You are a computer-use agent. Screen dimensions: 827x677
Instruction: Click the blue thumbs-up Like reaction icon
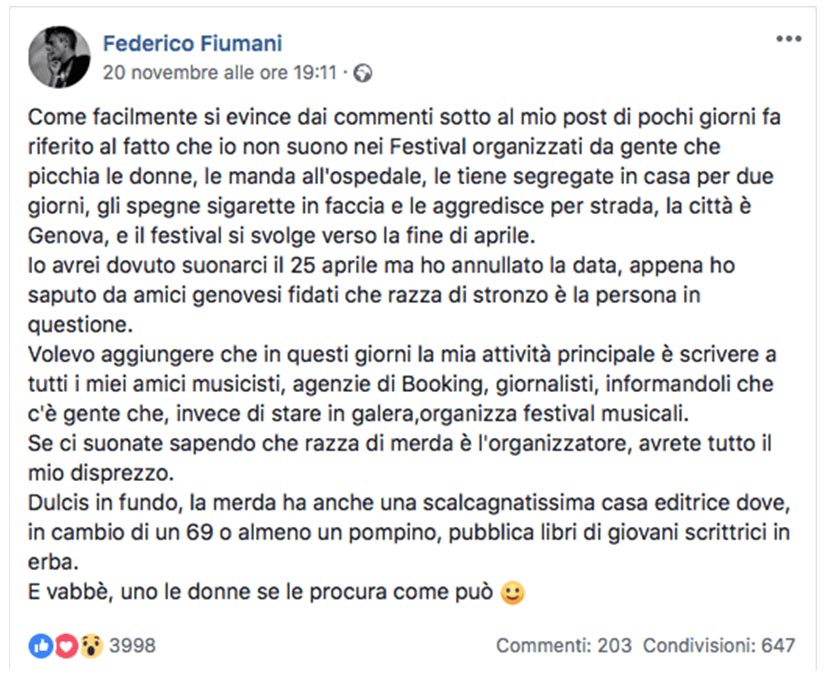pyautogui.click(x=41, y=645)
